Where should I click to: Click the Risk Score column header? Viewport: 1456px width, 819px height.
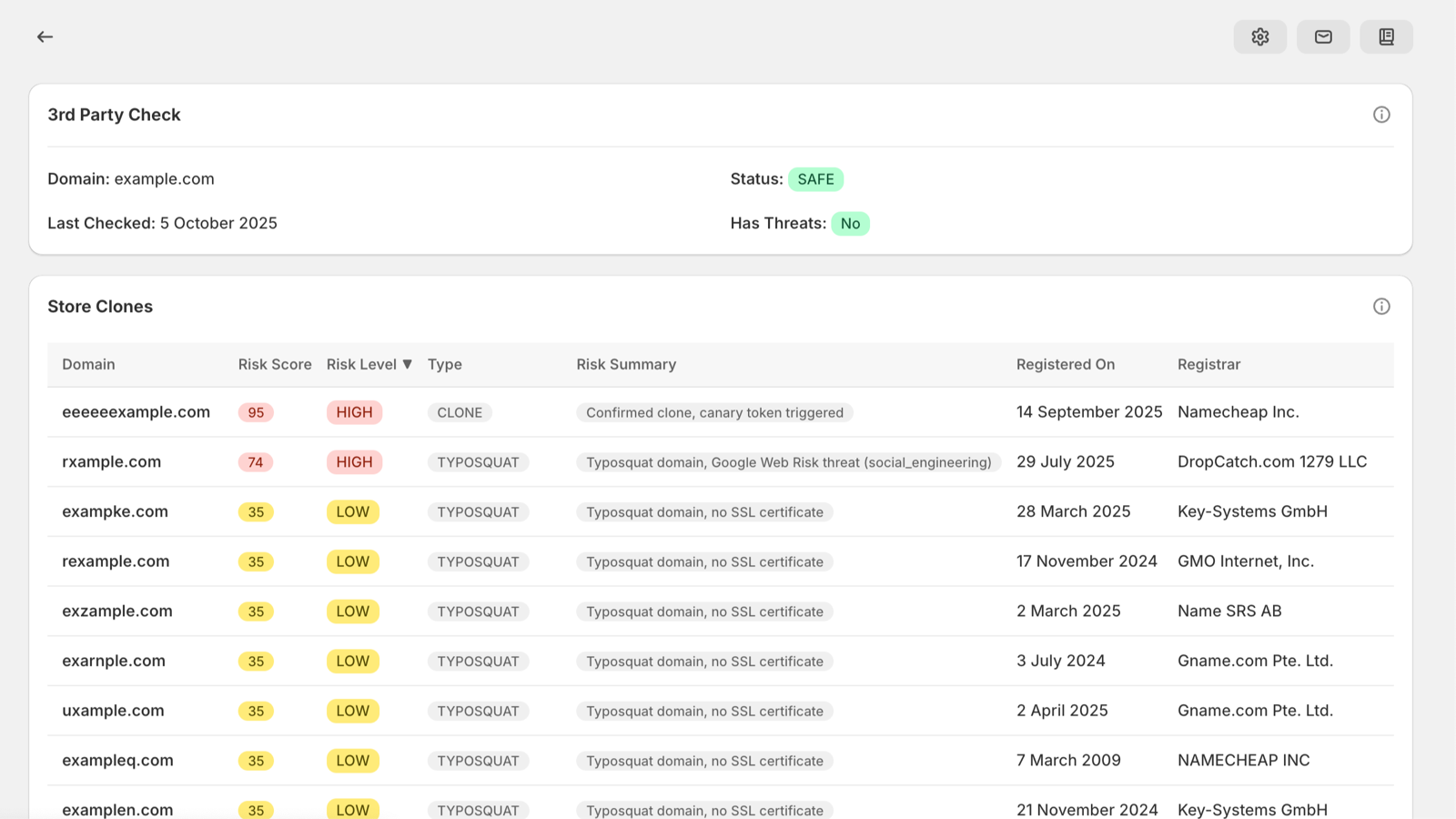(275, 364)
